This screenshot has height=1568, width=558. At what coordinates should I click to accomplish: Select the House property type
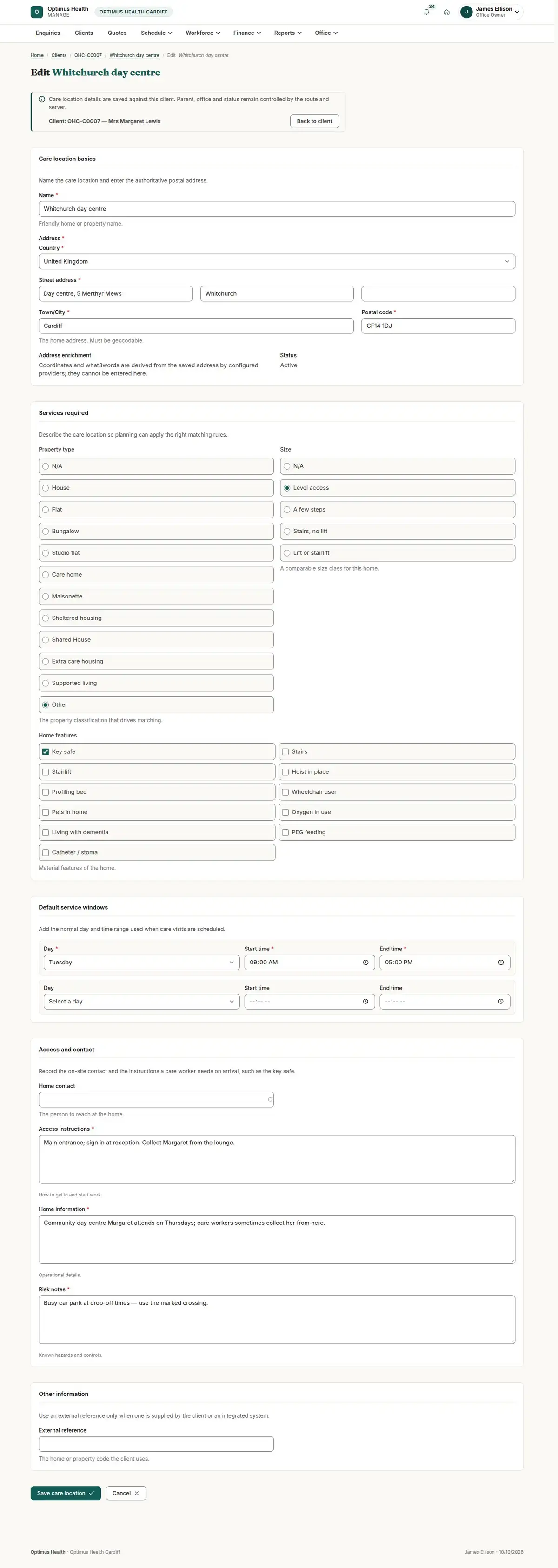pos(156,488)
